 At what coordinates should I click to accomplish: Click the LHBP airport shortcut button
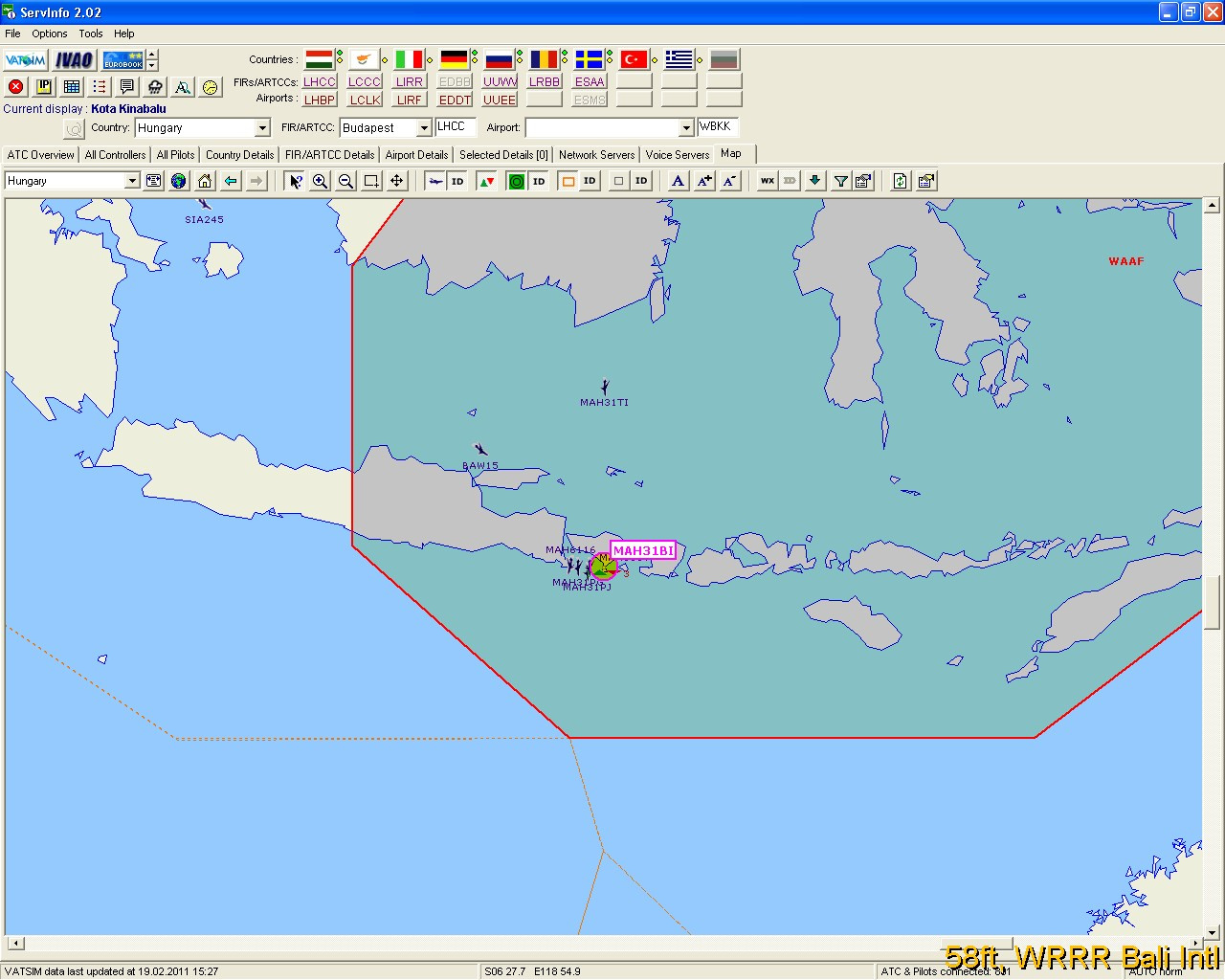(x=320, y=100)
